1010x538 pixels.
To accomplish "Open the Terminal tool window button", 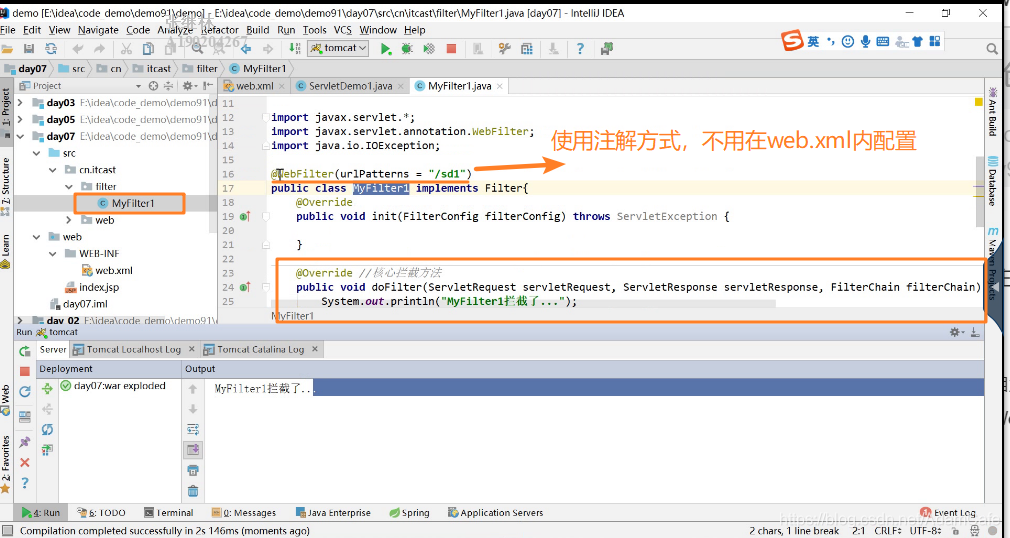I will (168, 513).
